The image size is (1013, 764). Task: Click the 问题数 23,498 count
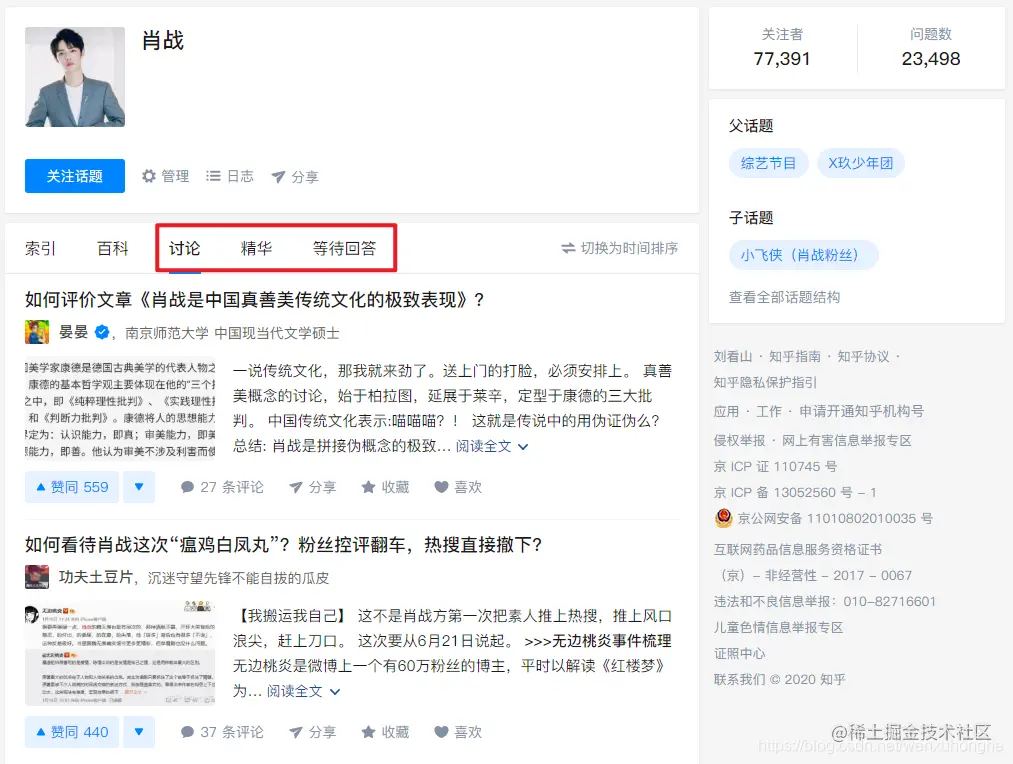931,48
